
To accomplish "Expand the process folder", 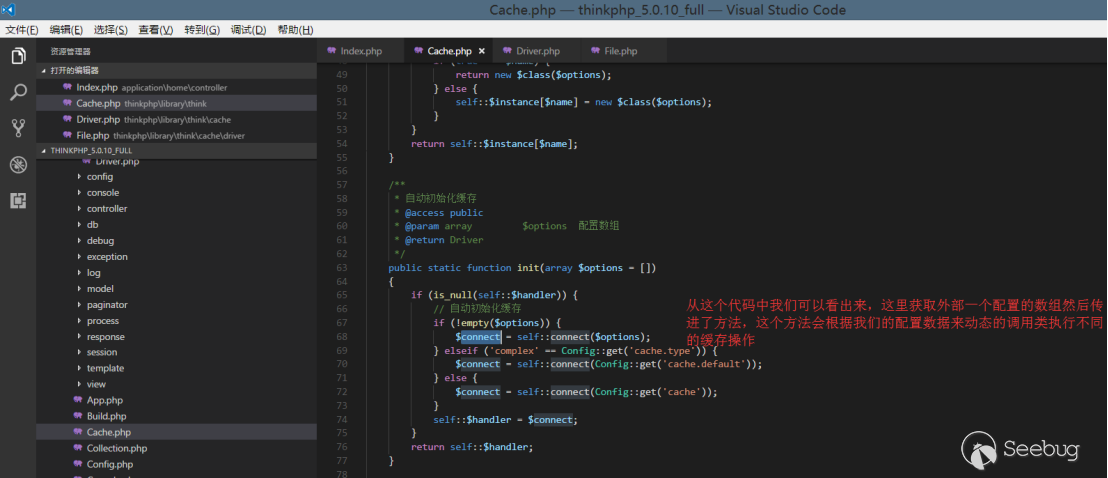I will [x=102, y=321].
